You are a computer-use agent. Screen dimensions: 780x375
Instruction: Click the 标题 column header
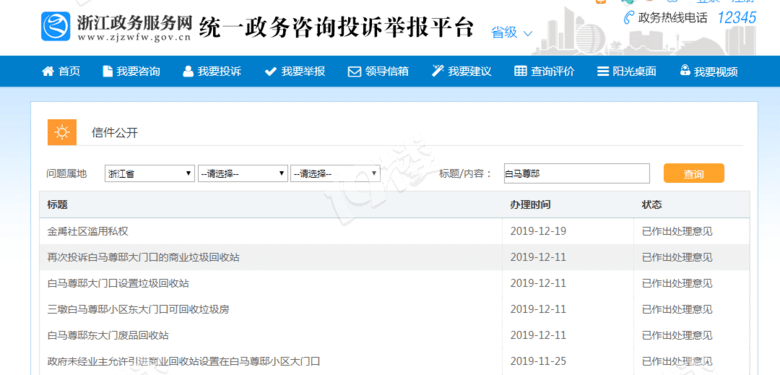[x=58, y=204]
